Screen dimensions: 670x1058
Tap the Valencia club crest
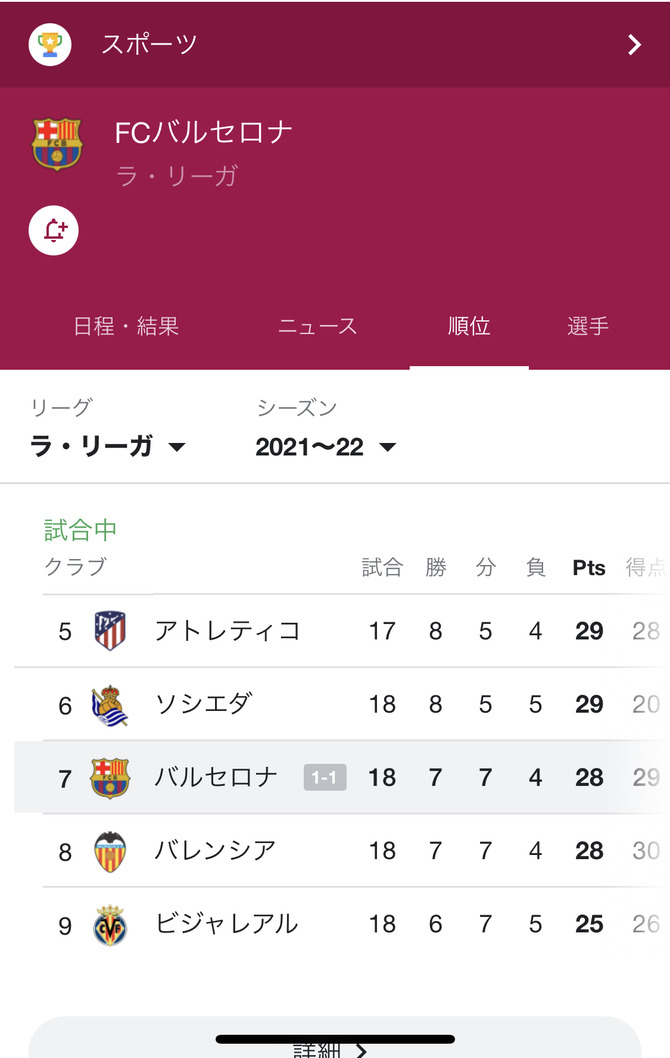(110, 851)
